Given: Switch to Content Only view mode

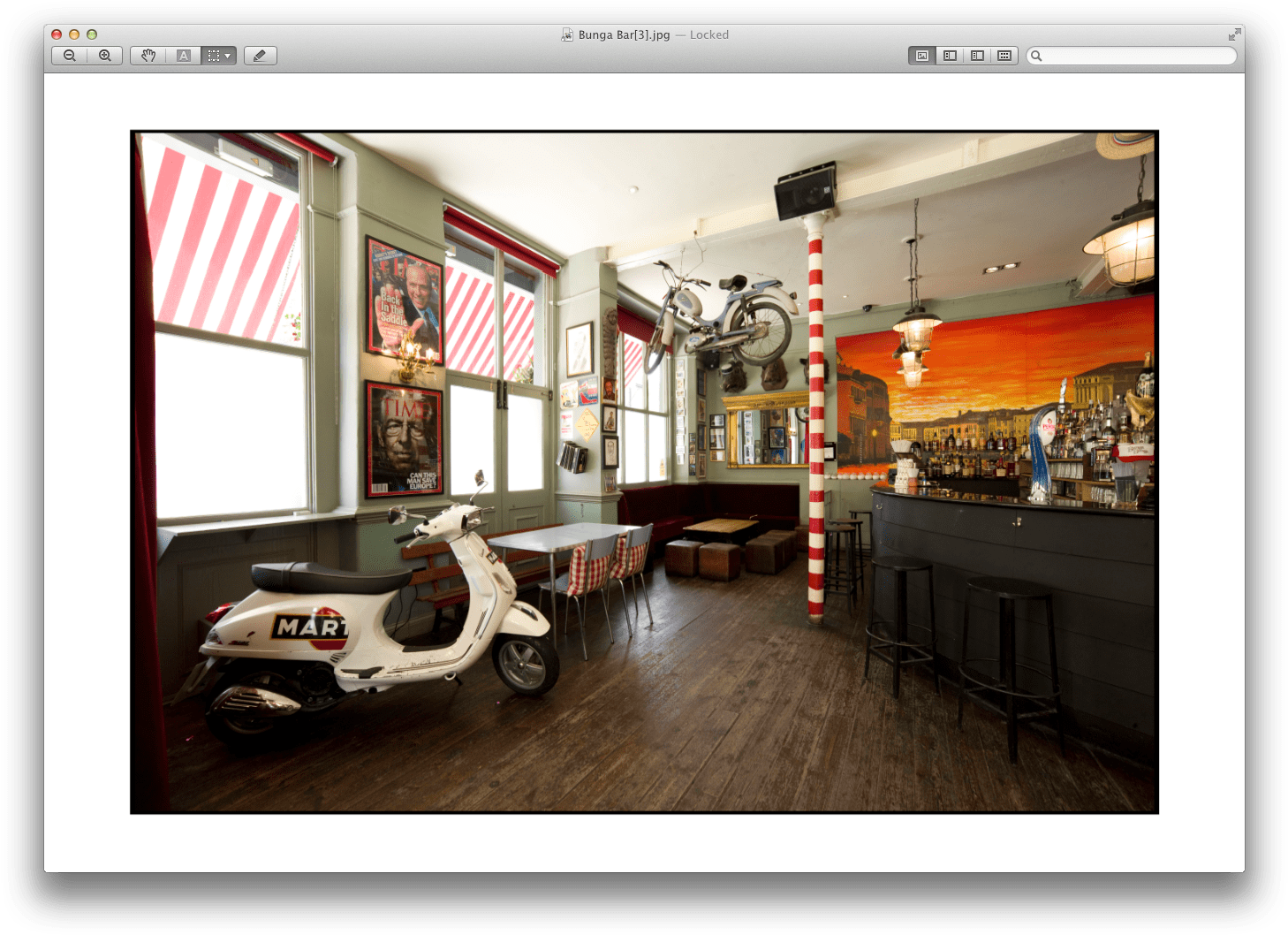Looking at the screenshot, I should [x=921, y=55].
